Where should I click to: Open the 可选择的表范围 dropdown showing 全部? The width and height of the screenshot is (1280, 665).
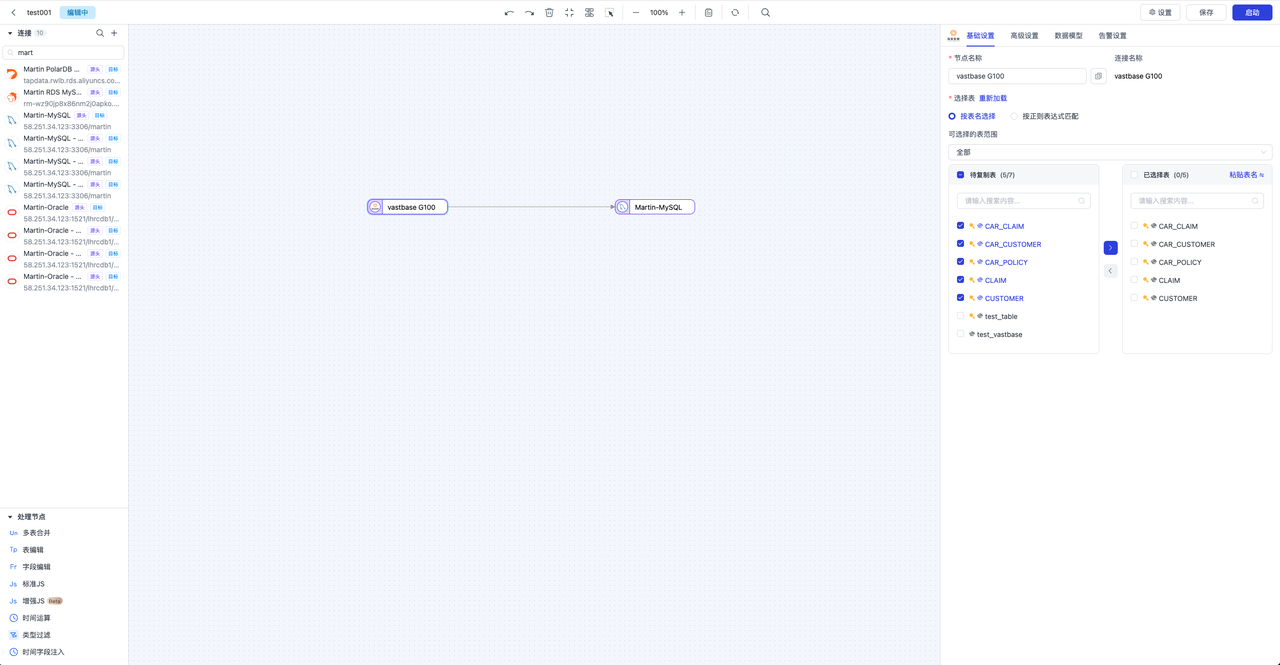1110,153
